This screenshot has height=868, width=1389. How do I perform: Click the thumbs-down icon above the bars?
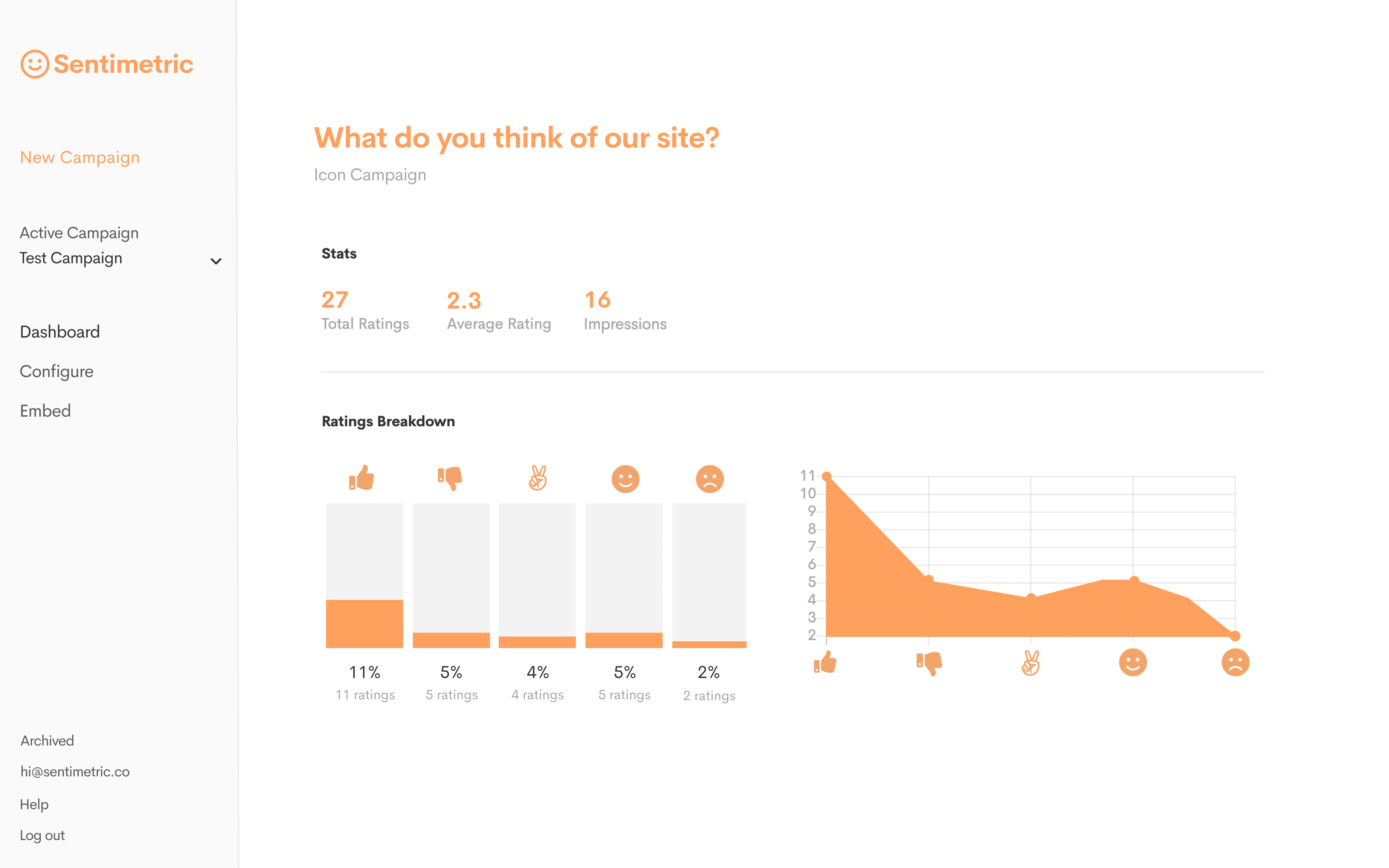coord(450,478)
